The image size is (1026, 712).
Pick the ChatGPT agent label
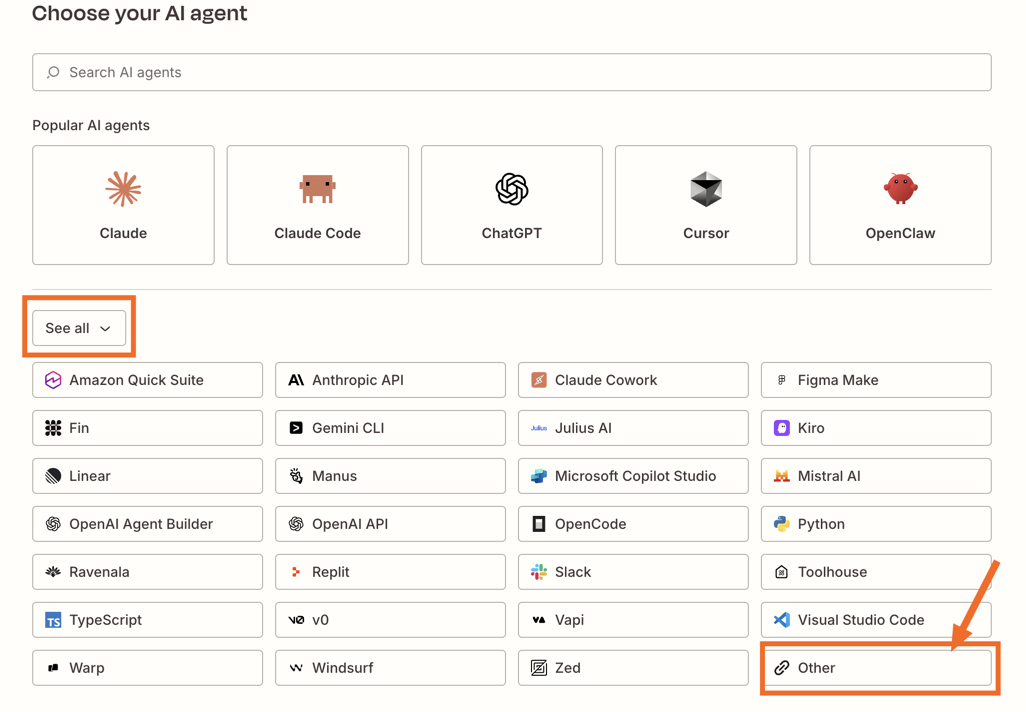[x=512, y=233]
